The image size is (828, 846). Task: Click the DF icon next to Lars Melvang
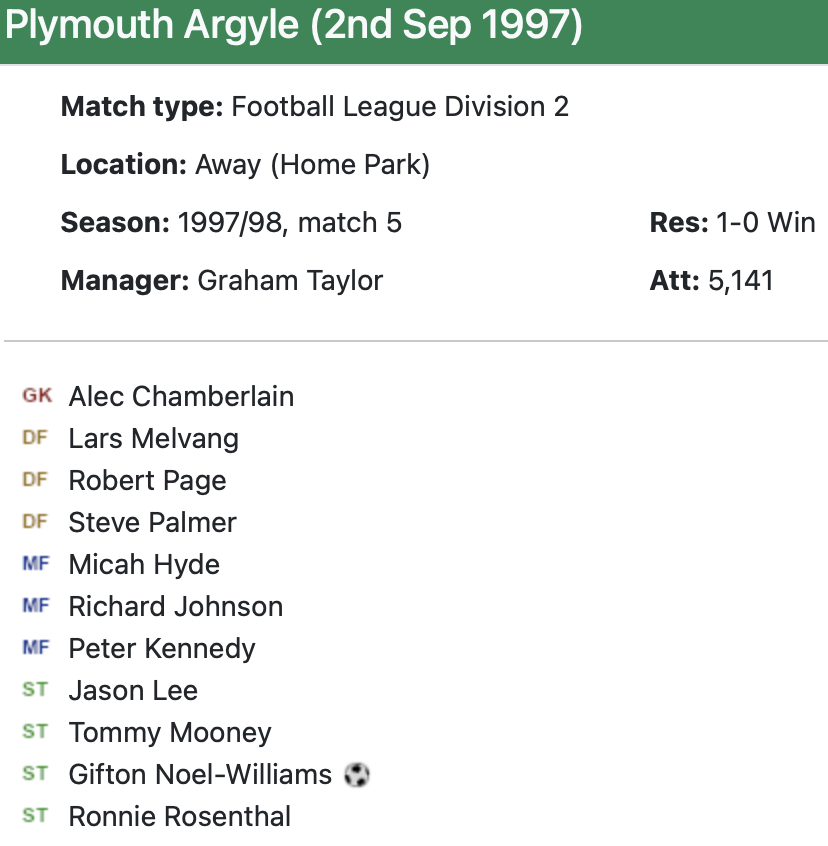35,438
